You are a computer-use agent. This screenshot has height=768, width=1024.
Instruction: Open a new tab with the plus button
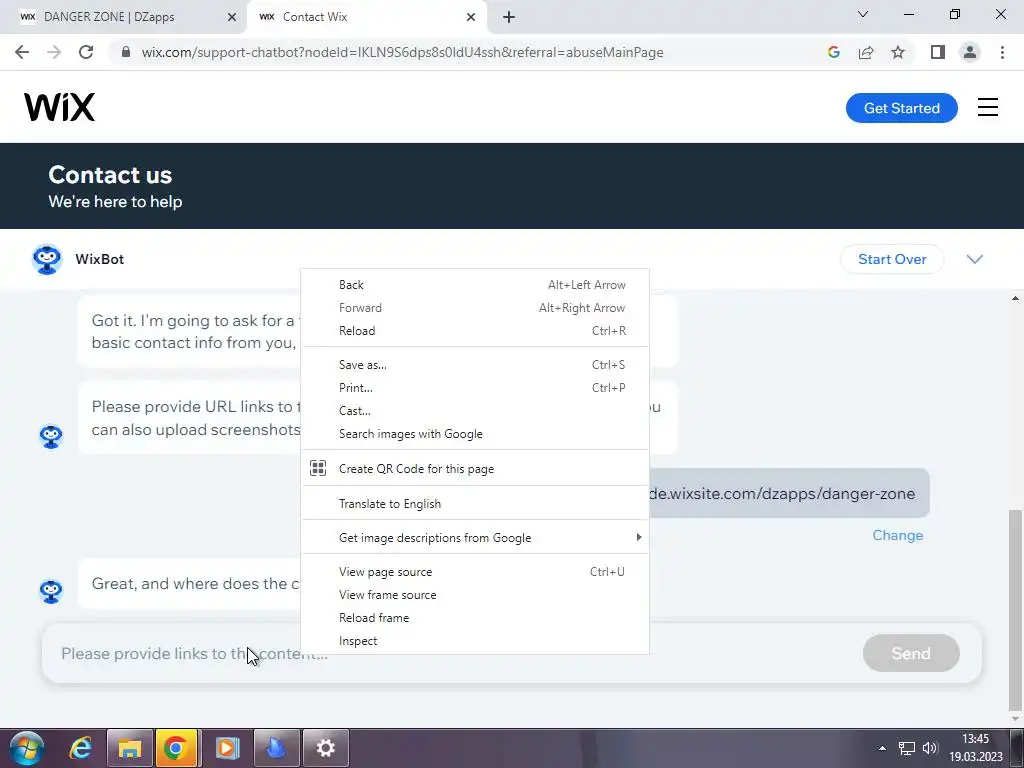pyautogui.click(x=509, y=17)
